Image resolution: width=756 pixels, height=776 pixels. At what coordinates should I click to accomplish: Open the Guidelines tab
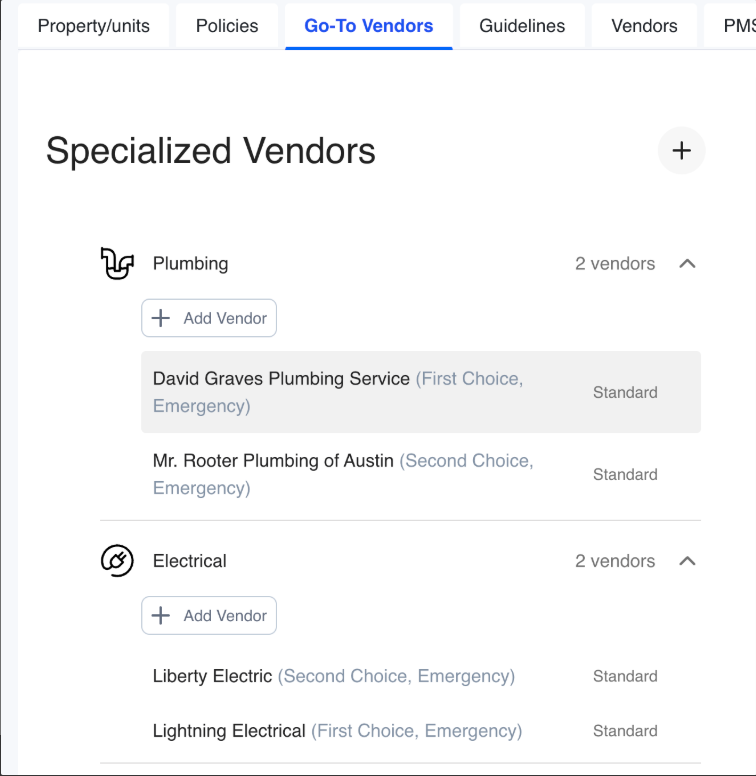coord(522,26)
